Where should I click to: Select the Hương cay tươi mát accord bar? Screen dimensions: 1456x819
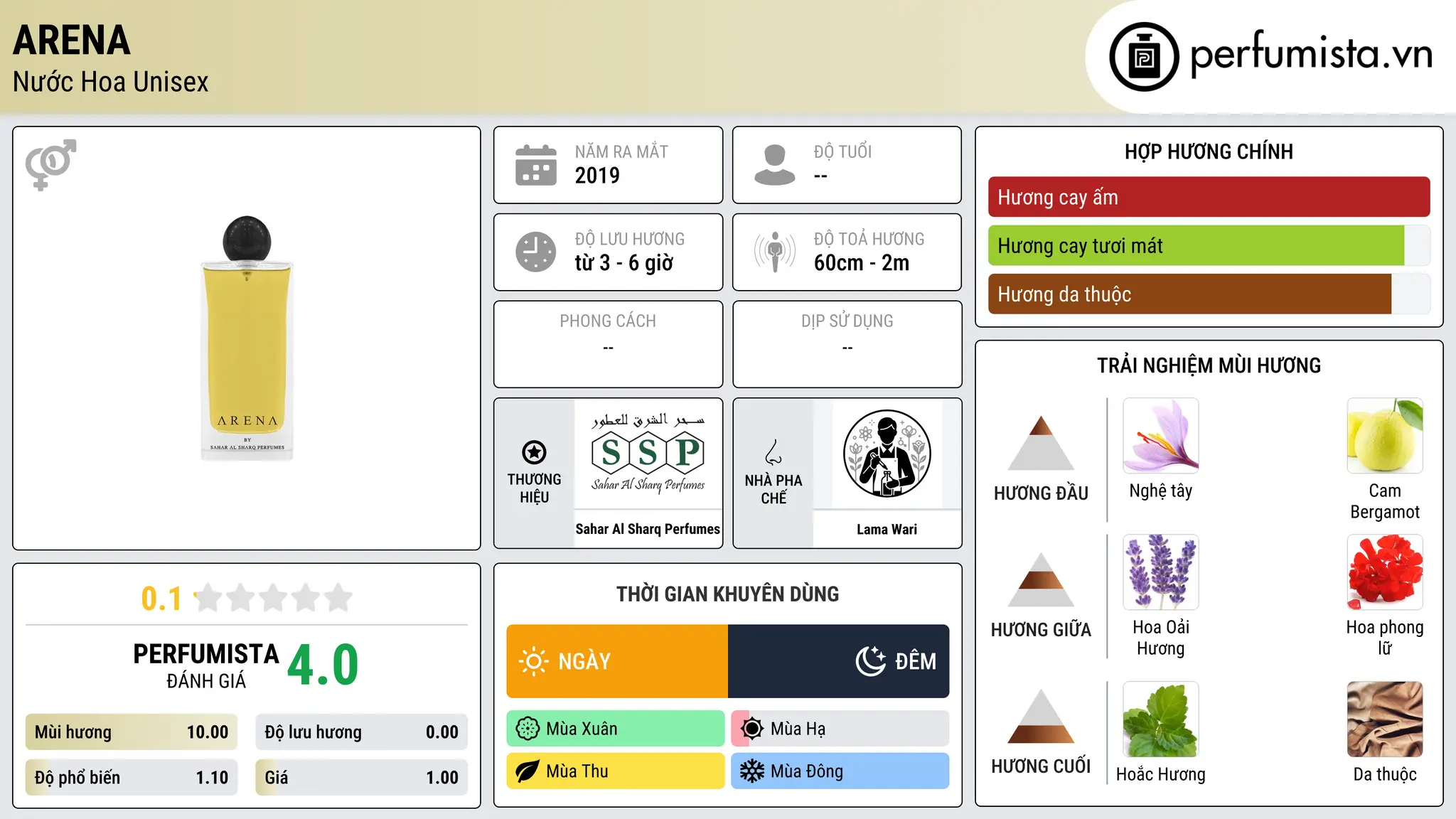pyautogui.click(x=1209, y=245)
